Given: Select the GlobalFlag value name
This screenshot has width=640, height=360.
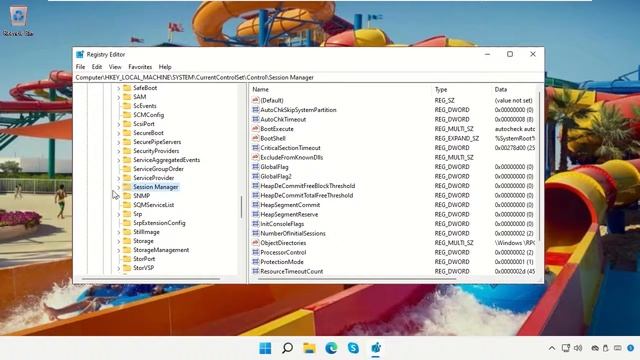Looking at the screenshot, I should 274,167.
